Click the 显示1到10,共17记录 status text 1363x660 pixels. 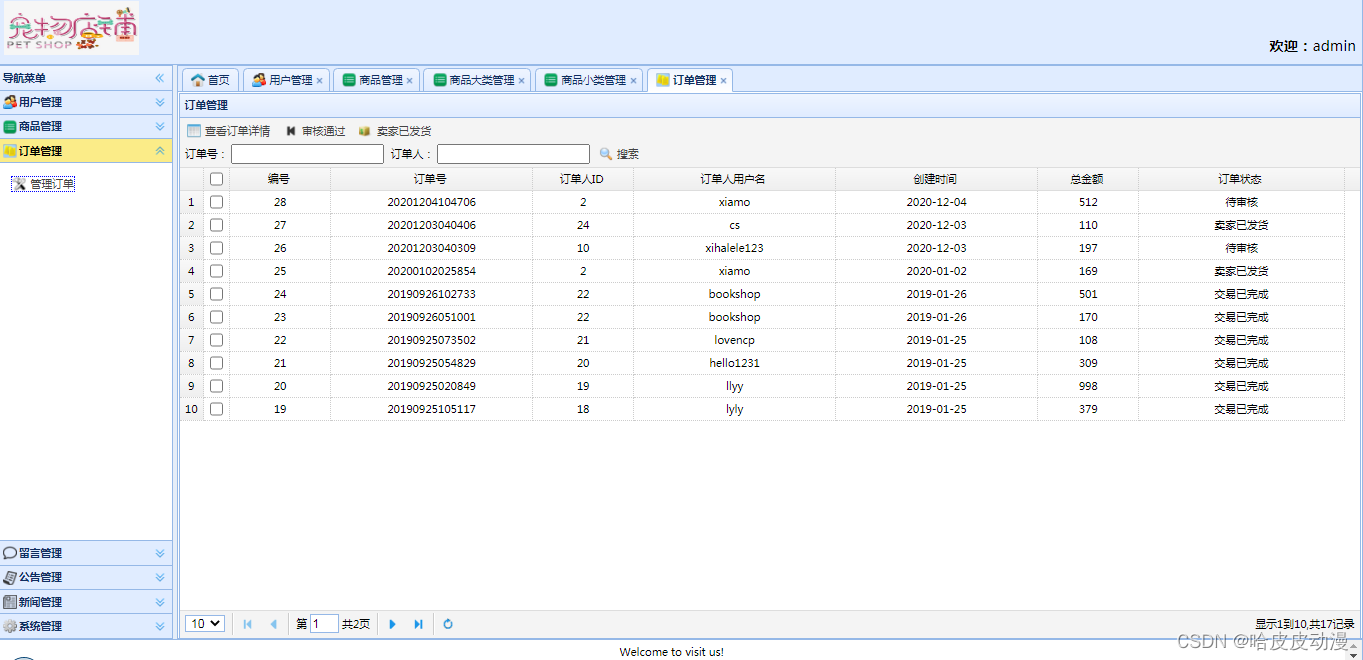click(x=1305, y=624)
